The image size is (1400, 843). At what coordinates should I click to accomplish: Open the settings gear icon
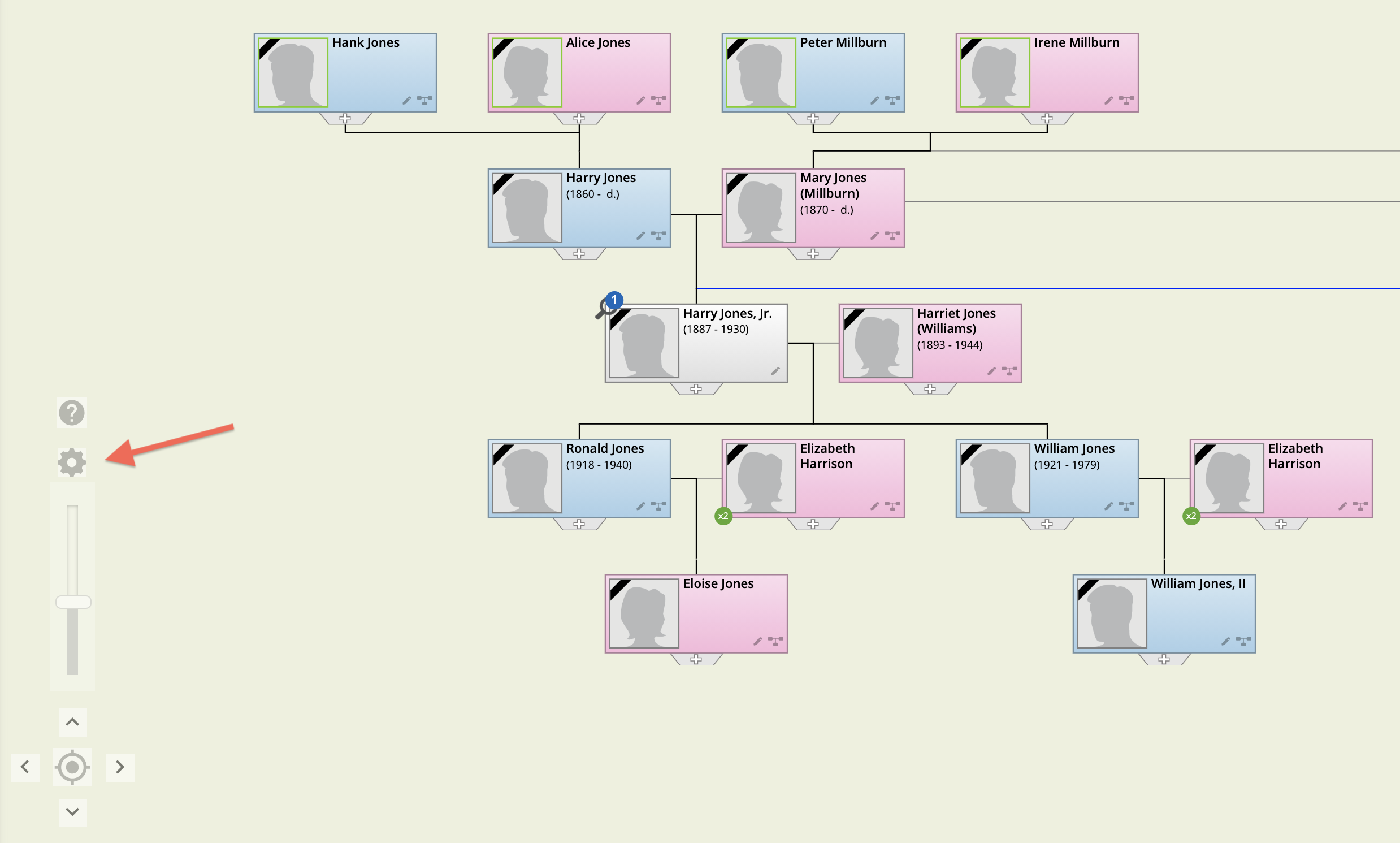pos(72,462)
